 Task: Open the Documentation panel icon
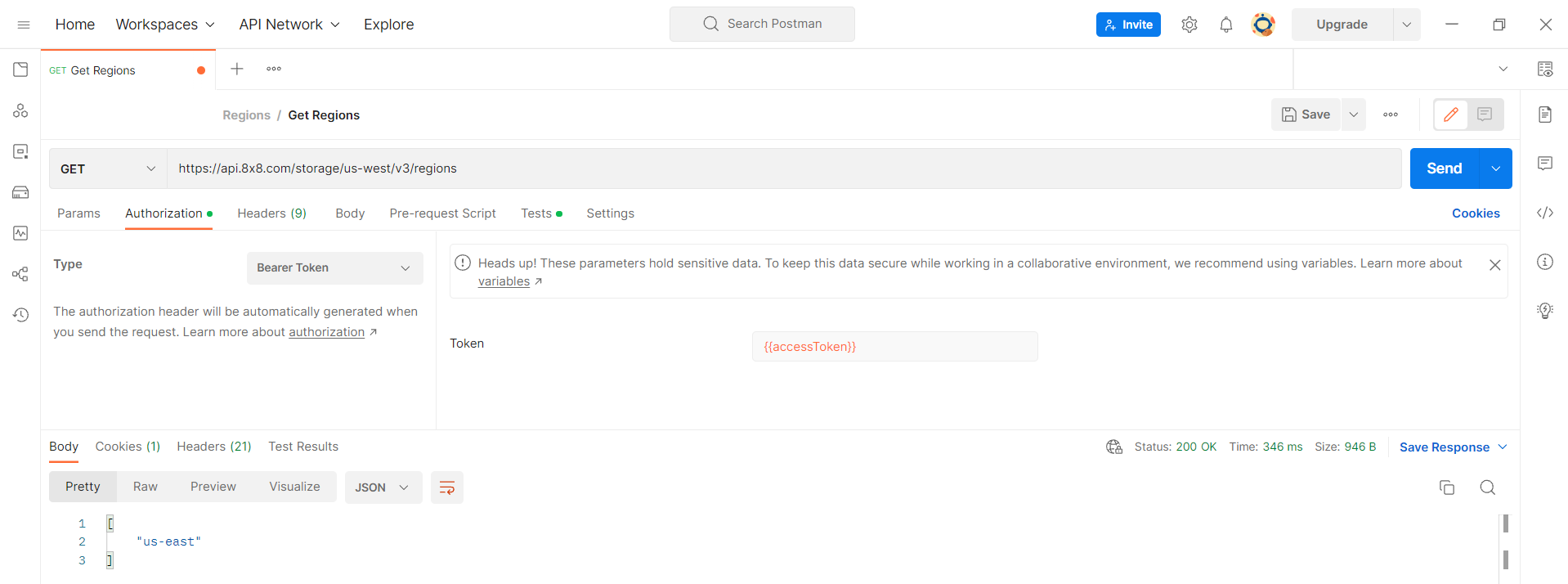pyautogui.click(x=1545, y=115)
